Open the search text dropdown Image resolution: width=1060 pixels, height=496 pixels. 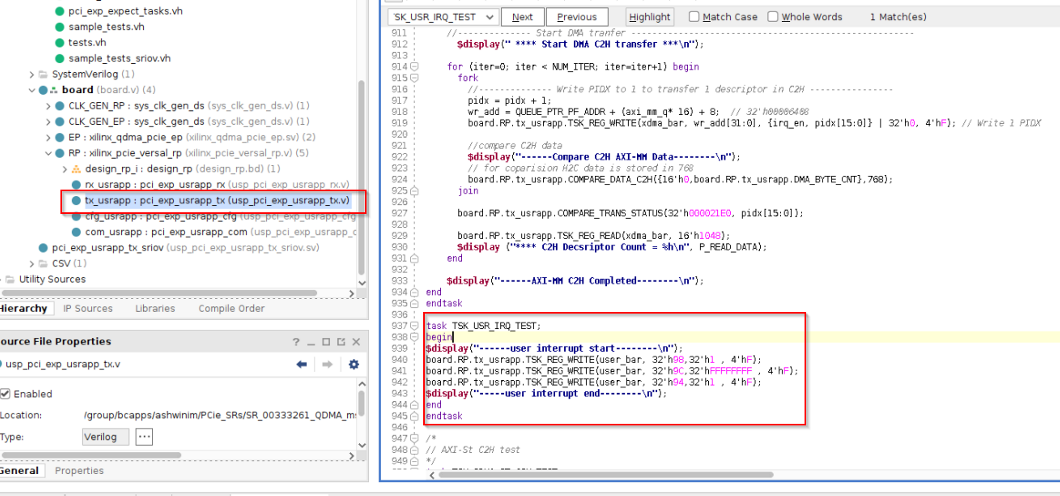pyautogui.click(x=489, y=17)
